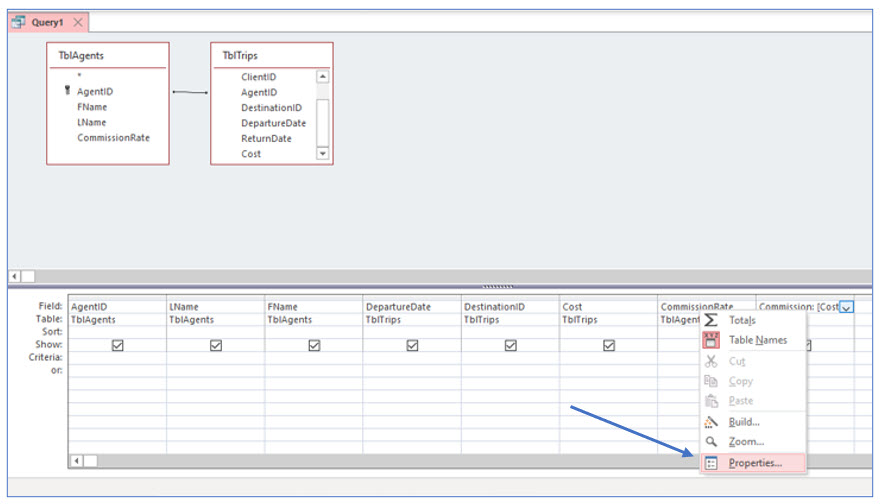Screen dimensions: 884x504
Task: Select Cut in the context menu
Action: (x=753, y=361)
